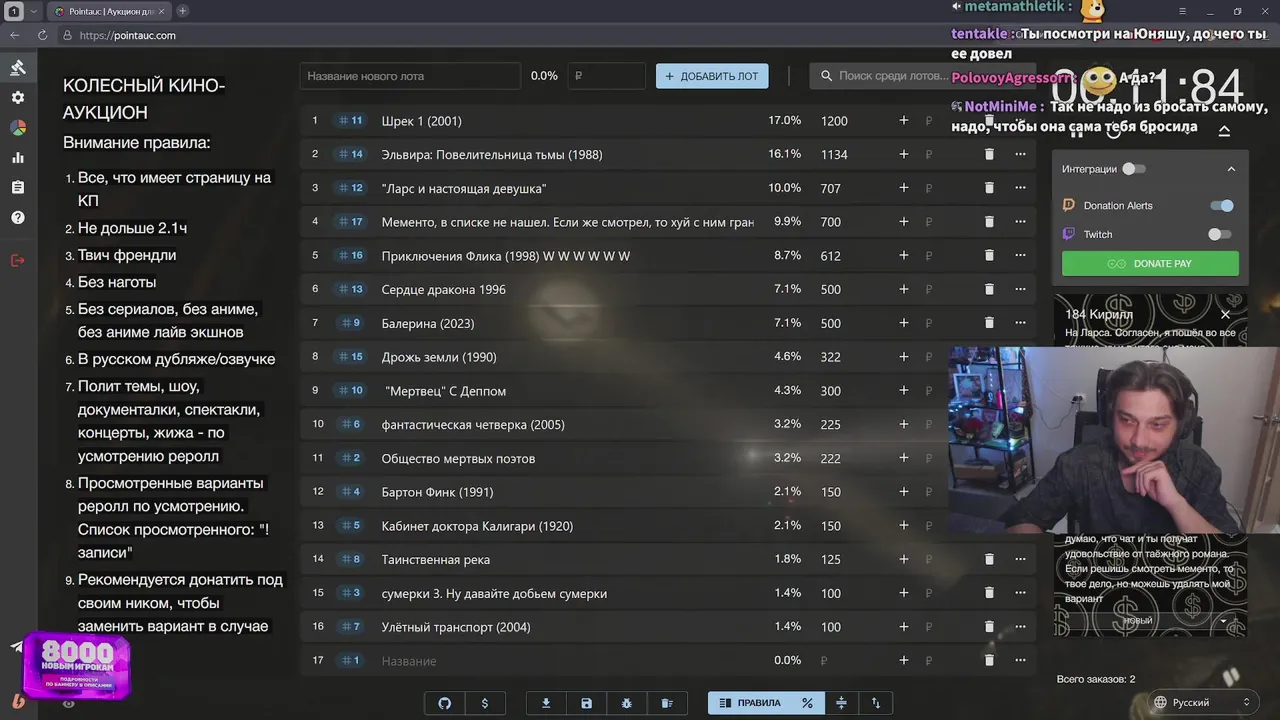
Task: Click compact view icon in bottom toolbar
Action: pyautogui.click(x=841, y=703)
